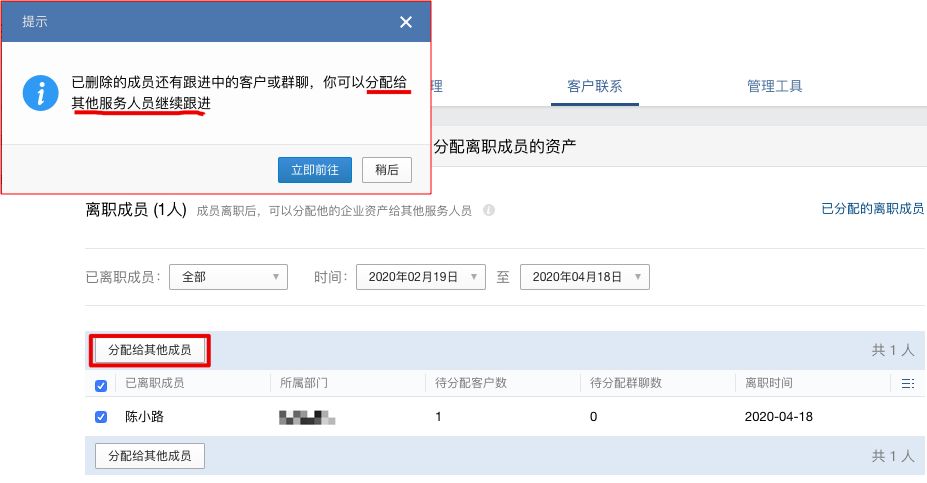Image resolution: width=927 pixels, height=483 pixels.
Task: Select the 陈小路 member name in the row
Action: coord(145,417)
